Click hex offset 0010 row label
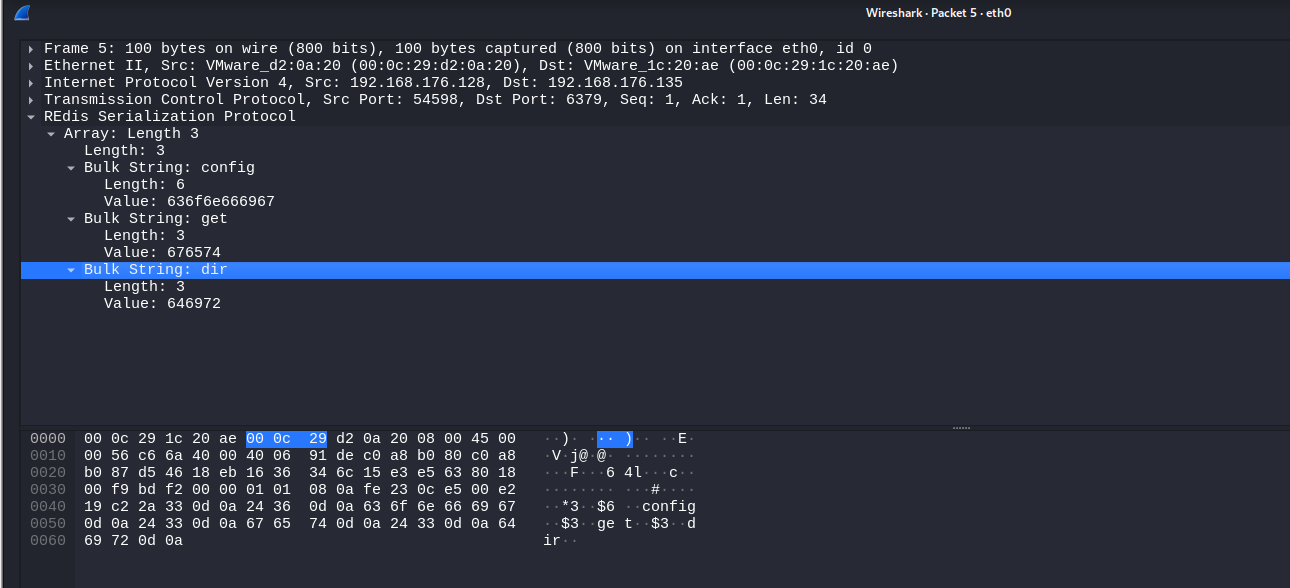The image size is (1290, 588). pos(48,456)
